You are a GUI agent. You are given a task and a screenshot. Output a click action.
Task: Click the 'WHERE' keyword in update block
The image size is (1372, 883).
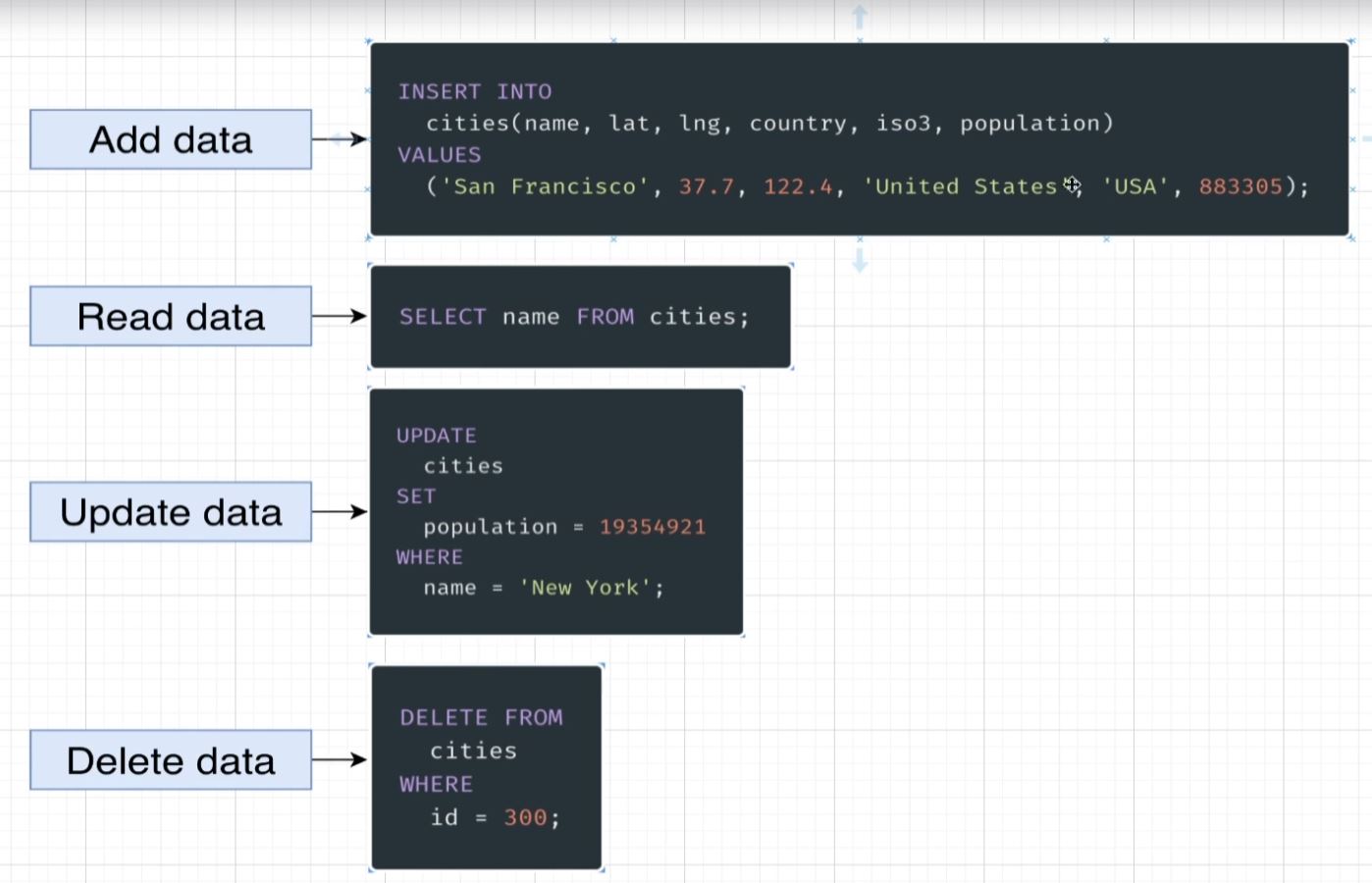(430, 557)
